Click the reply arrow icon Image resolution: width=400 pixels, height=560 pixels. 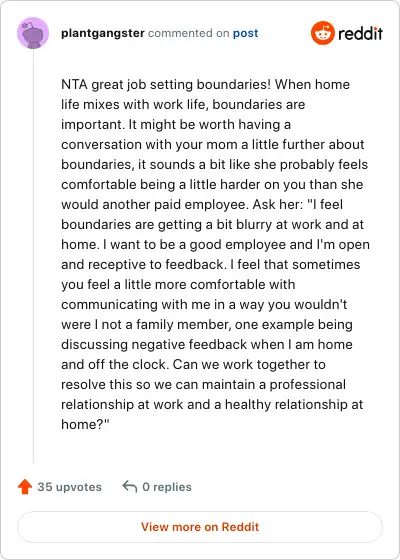click(130, 486)
